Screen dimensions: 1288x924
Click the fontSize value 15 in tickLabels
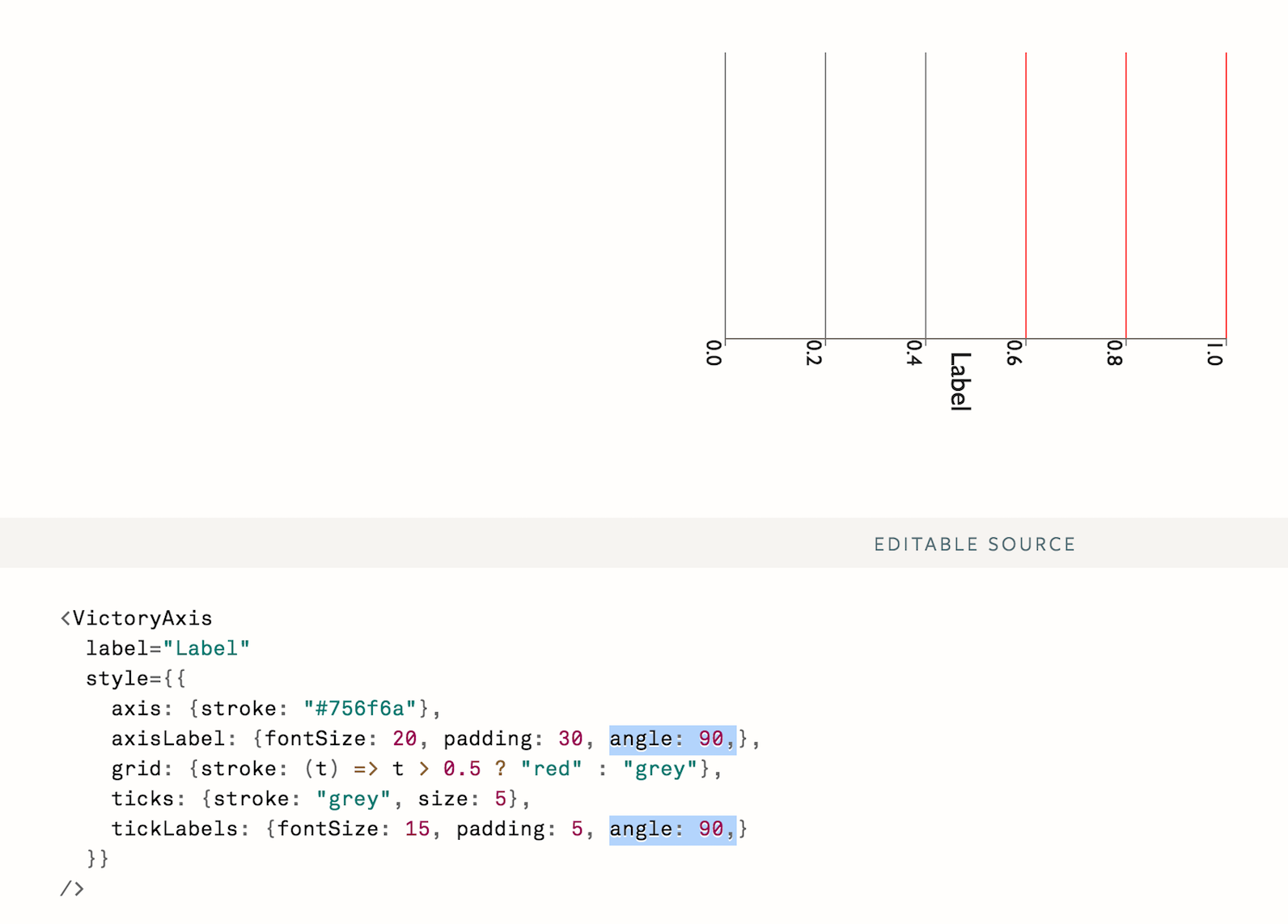tap(417, 829)
